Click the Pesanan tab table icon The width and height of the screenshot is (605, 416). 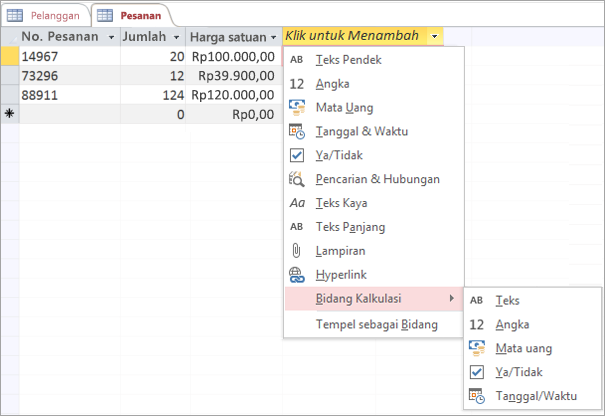point(105,15)
